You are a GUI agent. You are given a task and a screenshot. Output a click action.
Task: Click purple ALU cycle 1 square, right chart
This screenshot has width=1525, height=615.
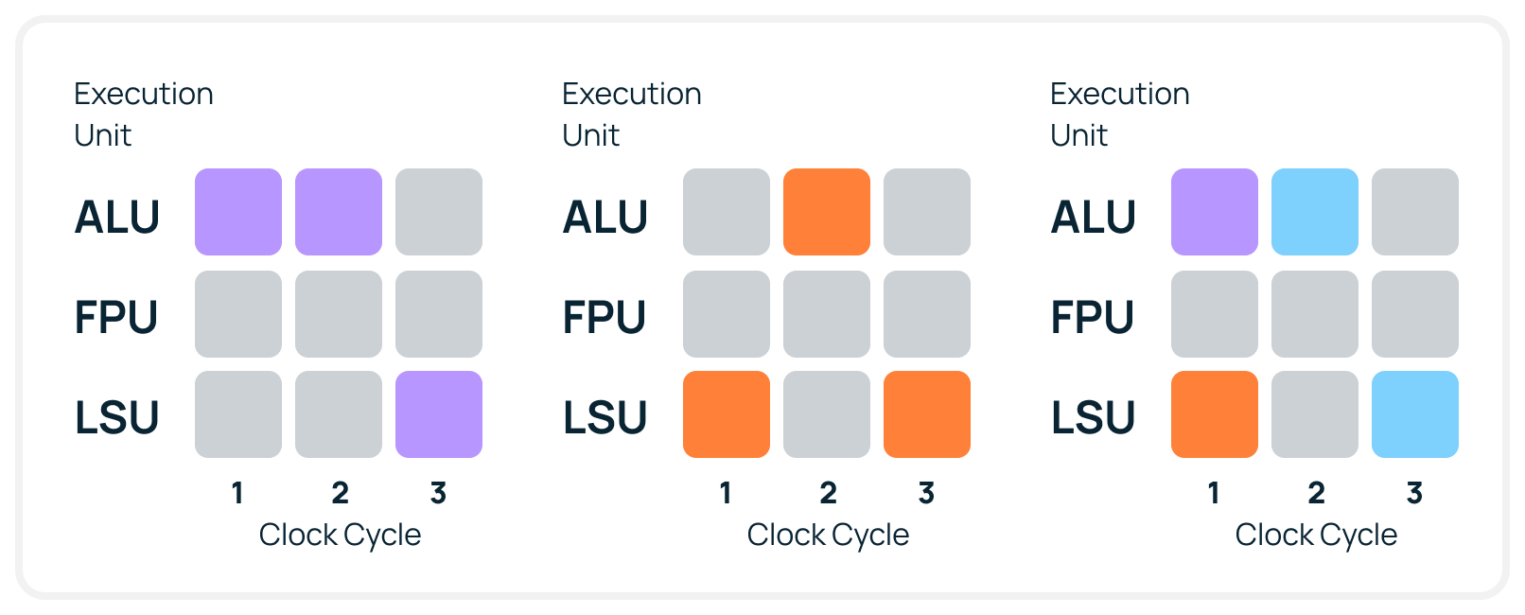1214,212
